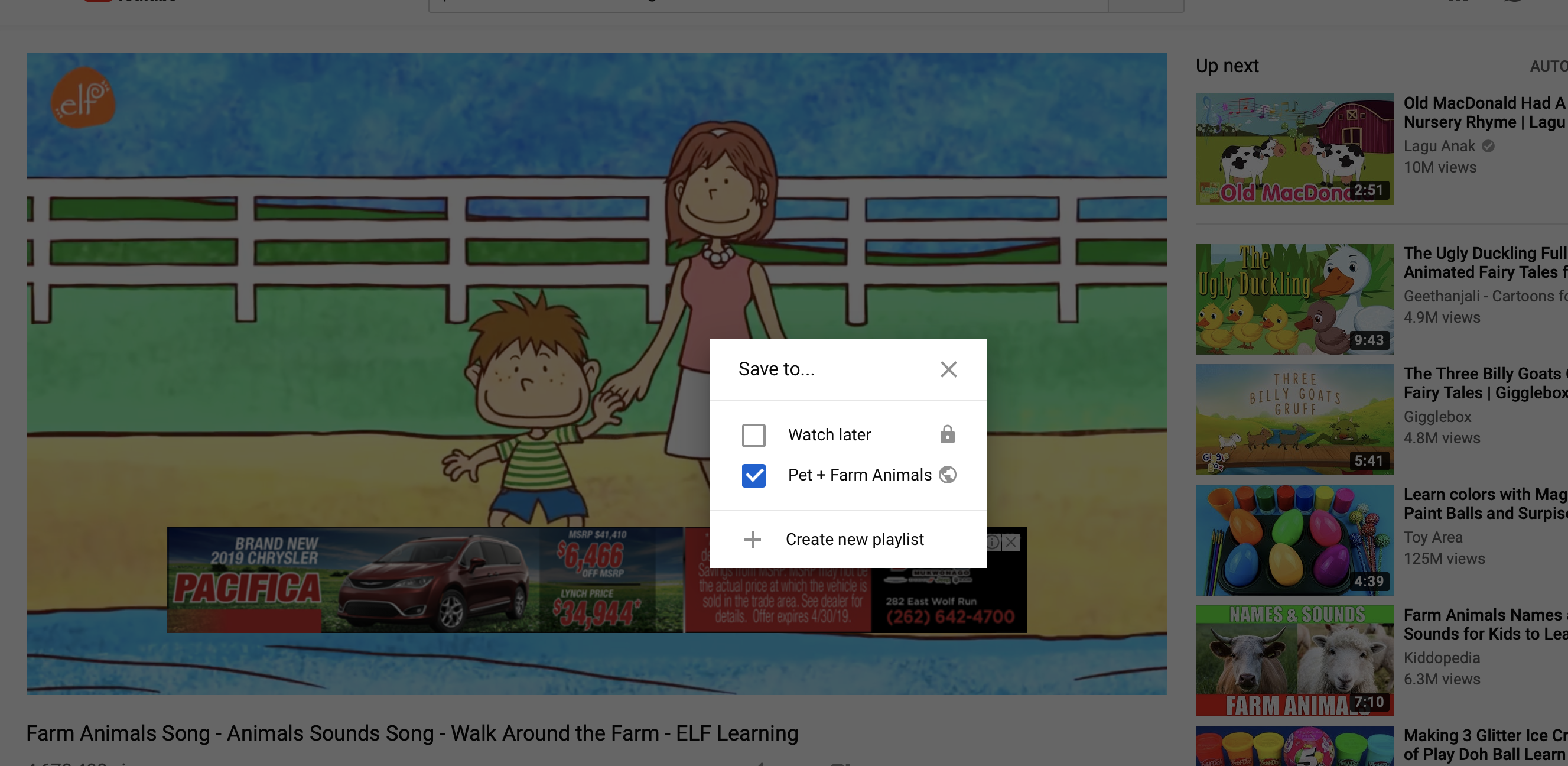1568x766 pixels.
Task: Click the public globe icon
Action: coord(947,475)
